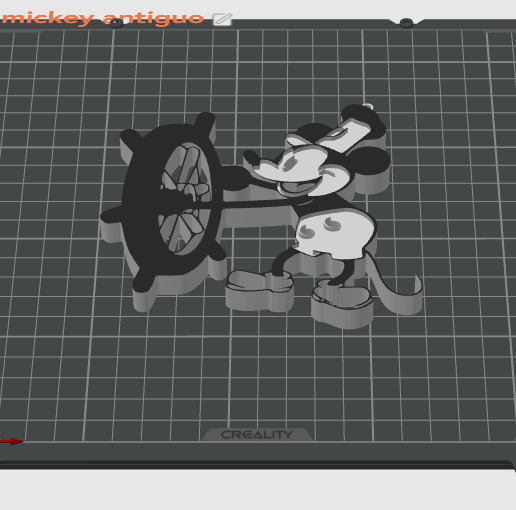Screen dimensions: 516x510
Task: Click the edit pencil icon beside plate name
Action: click(222, 19)
